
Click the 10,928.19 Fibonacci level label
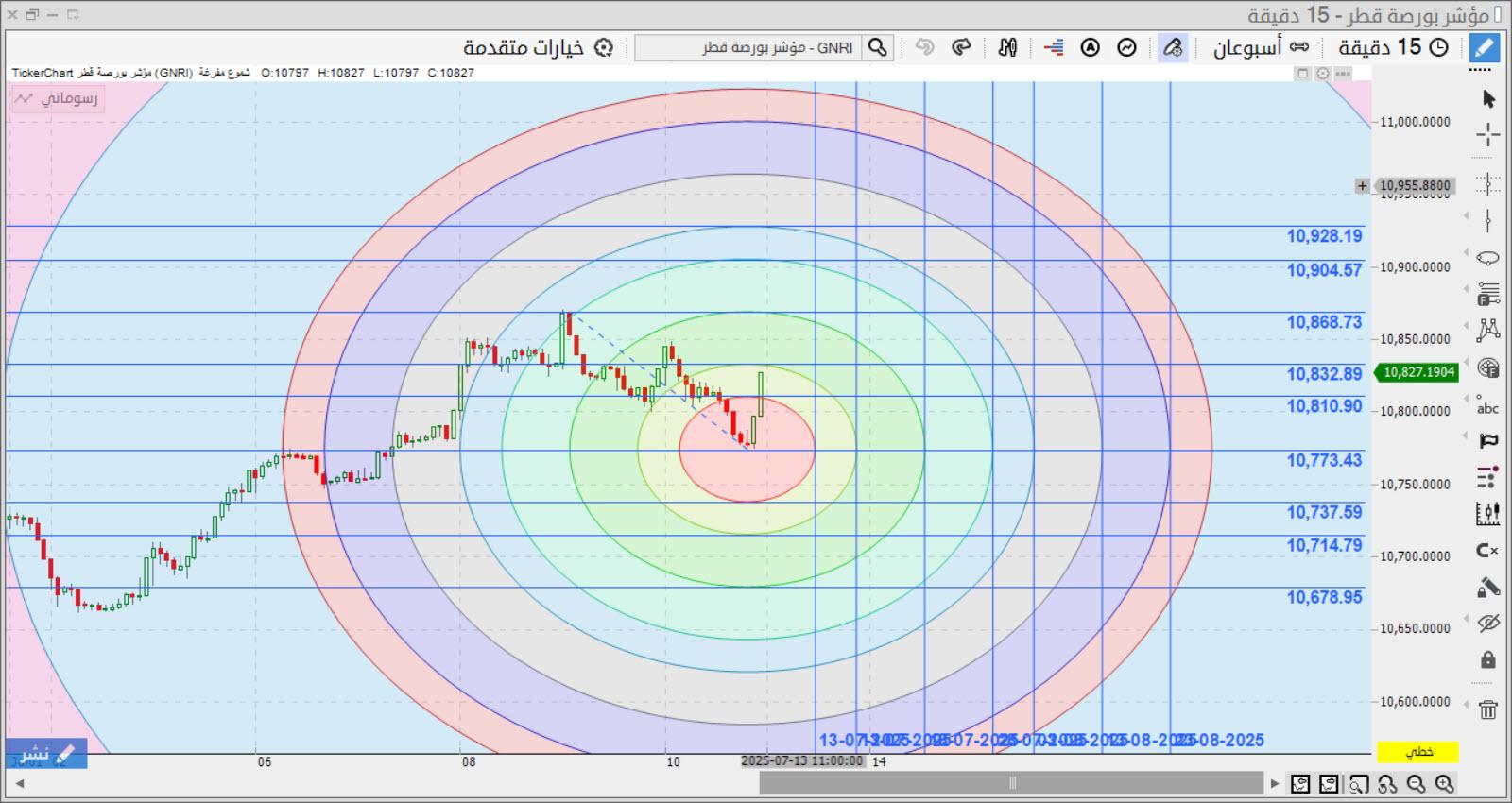pyautogui.click(x=1324, y=236)
